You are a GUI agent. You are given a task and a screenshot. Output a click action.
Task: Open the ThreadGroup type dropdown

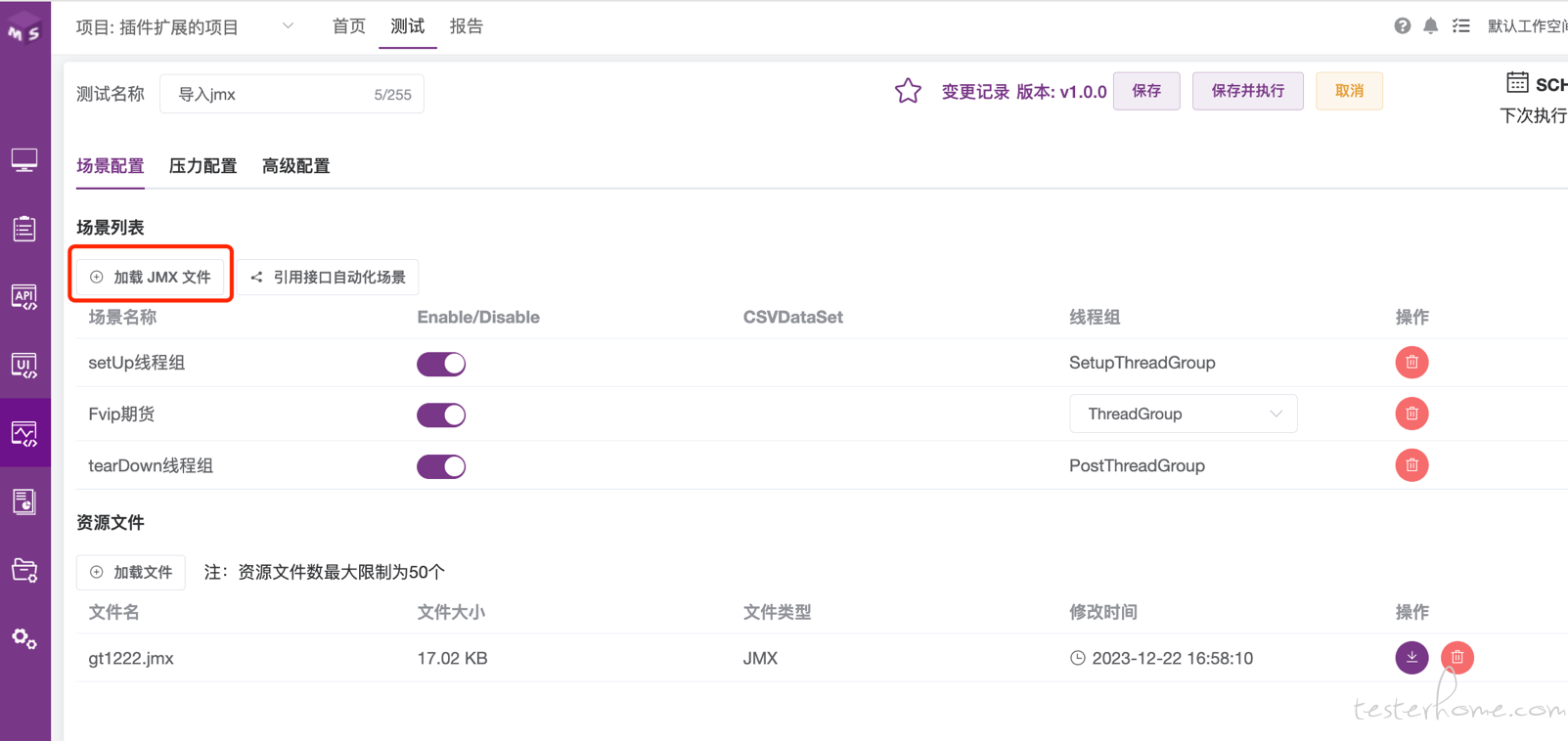click(1183, 414)
